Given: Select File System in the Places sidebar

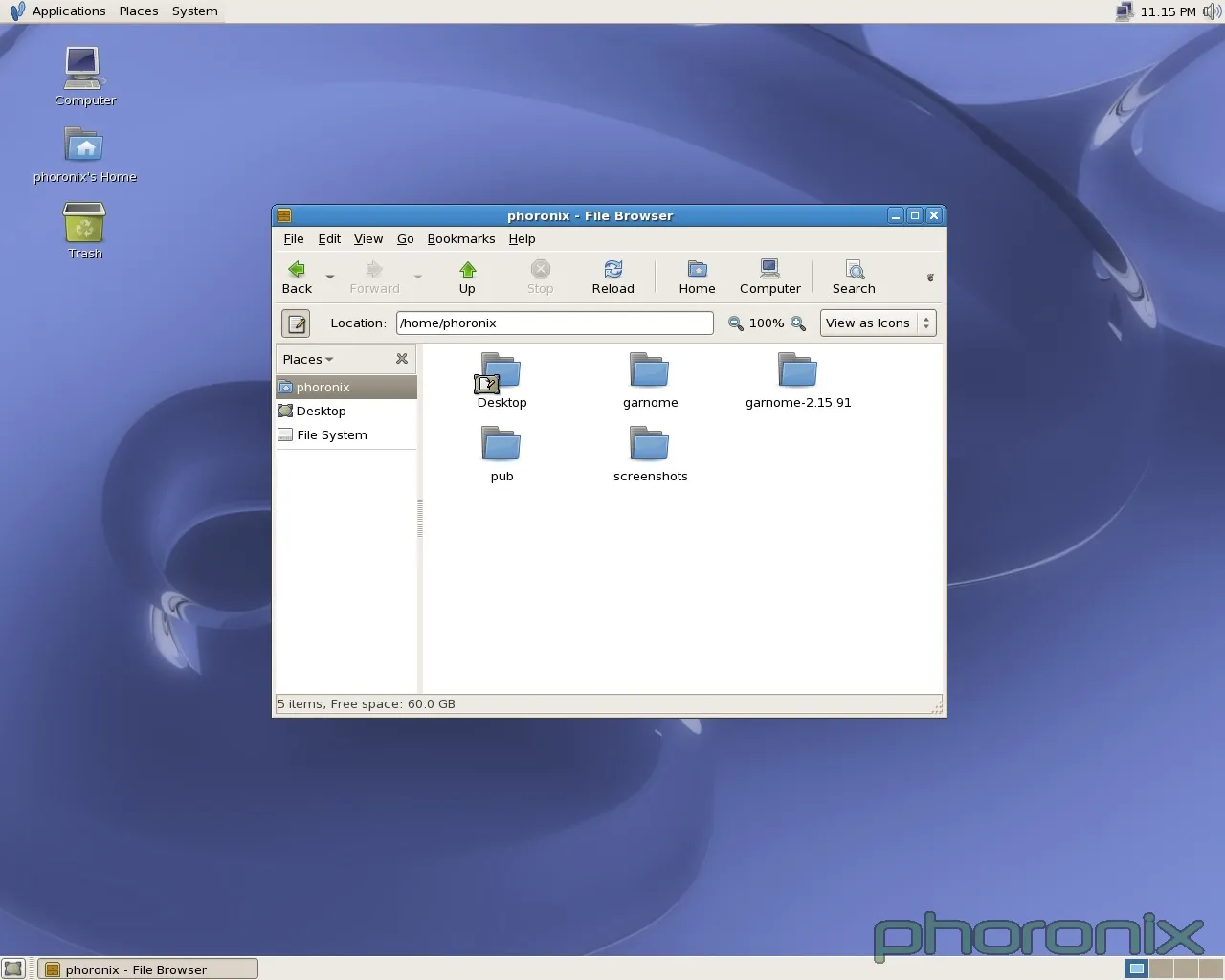Looking at the screenshot, I should click(x=331, y=435).
